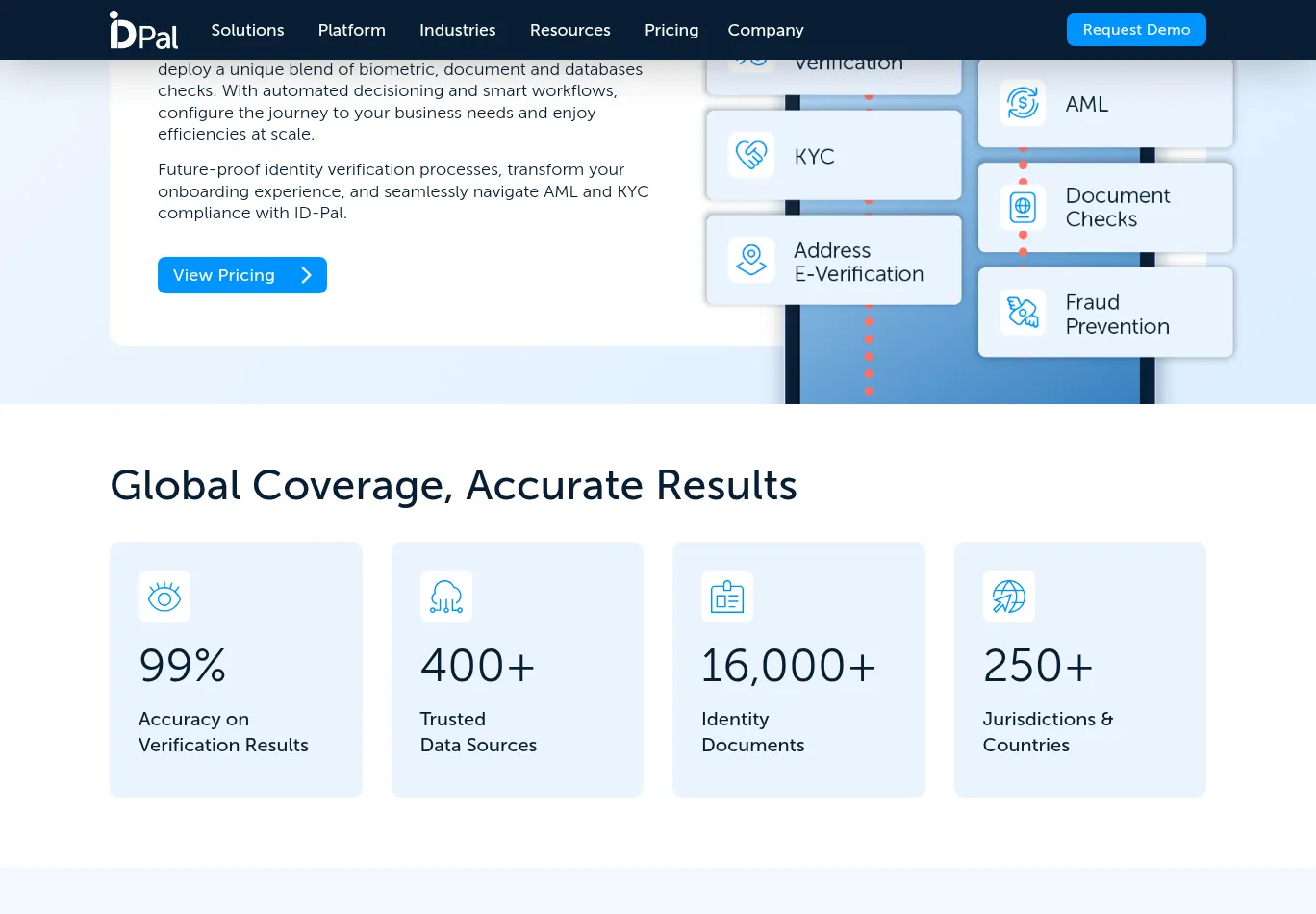The height and width of the screenshot is (914, 1316).
Task: Expand the Resources navigation dropdown
Action: 569,30
